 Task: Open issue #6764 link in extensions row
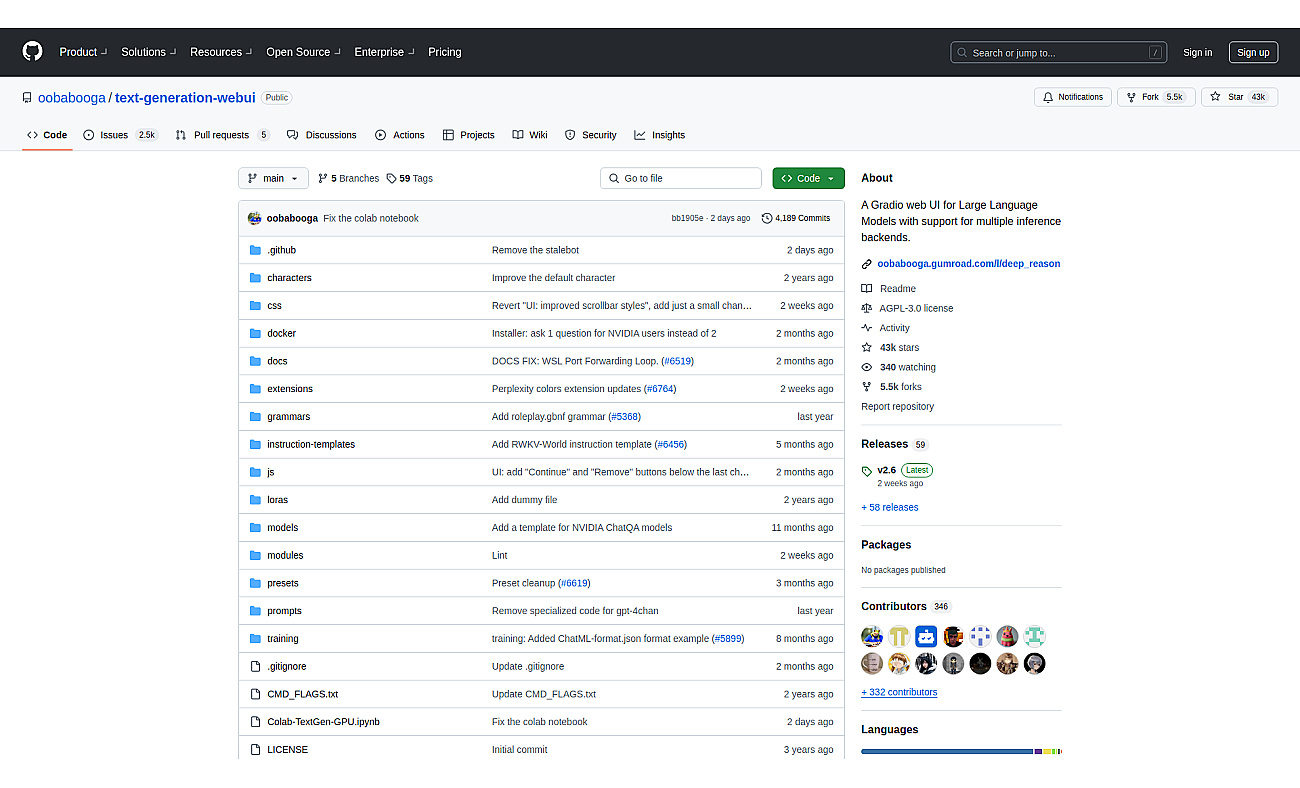tap(660, 389)
